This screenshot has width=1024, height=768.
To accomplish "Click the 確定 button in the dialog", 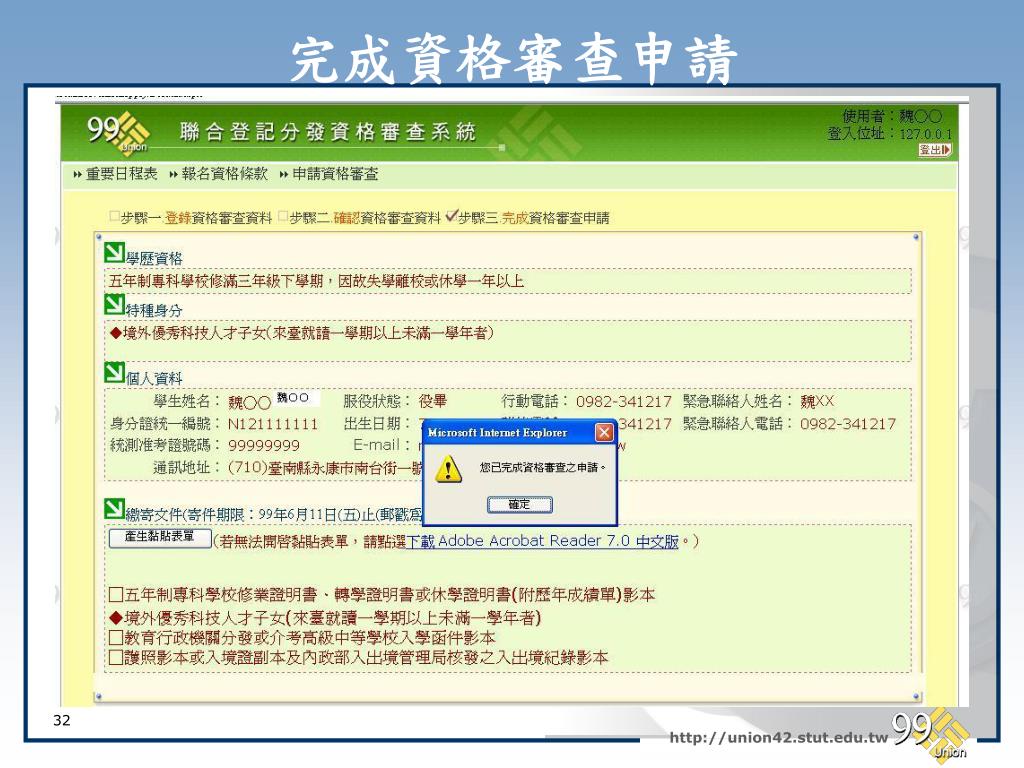I will pyautogui.click(x=520, y=504).
